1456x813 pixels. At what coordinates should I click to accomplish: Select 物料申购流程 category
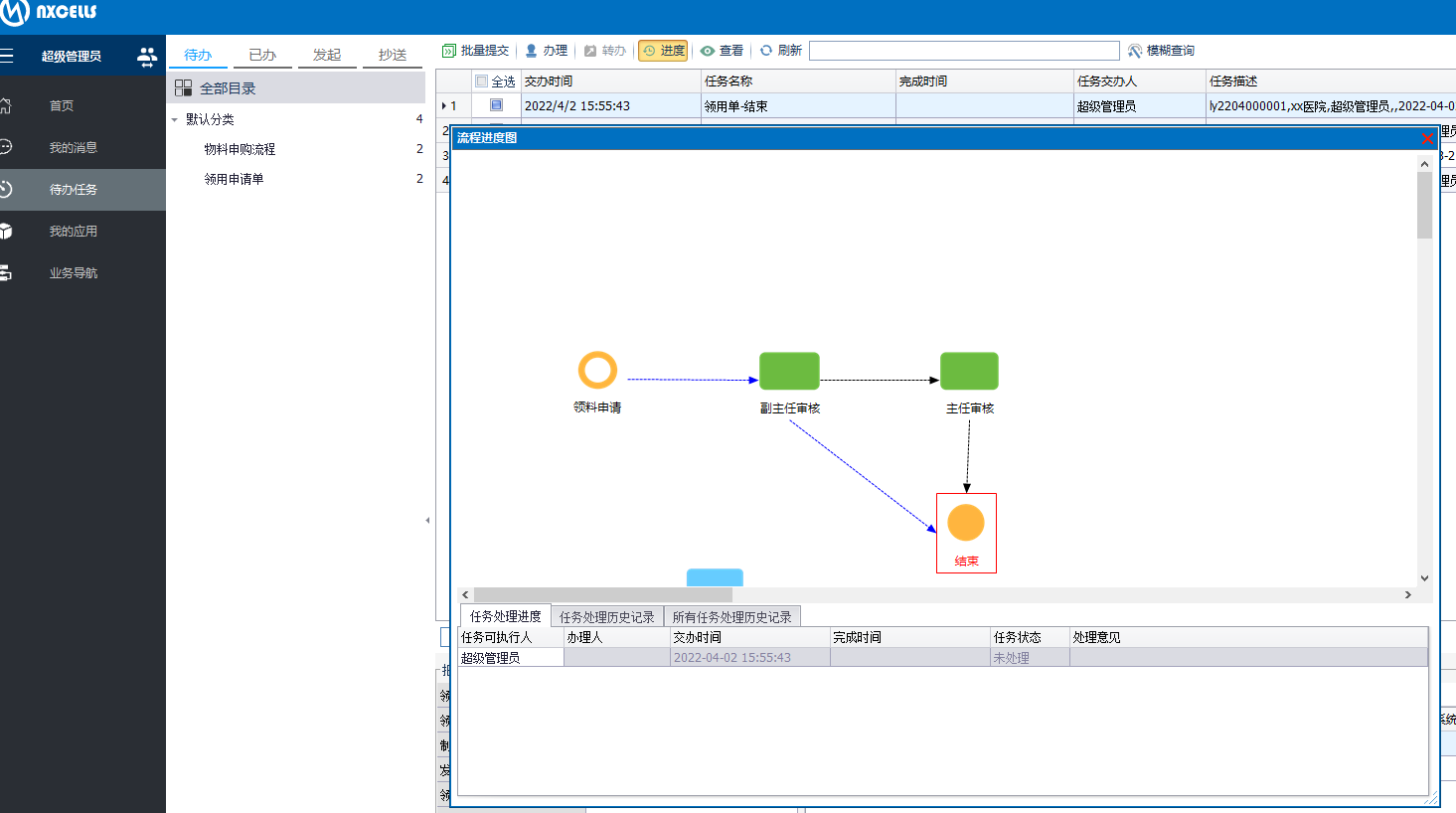point(240,149)
